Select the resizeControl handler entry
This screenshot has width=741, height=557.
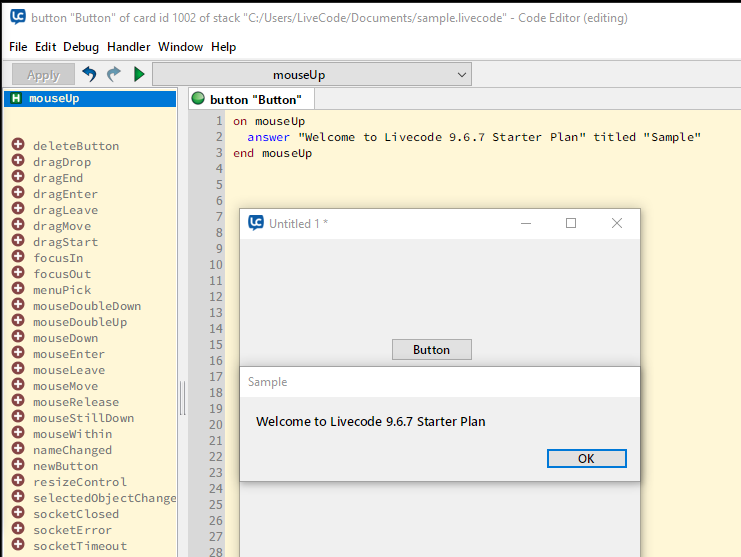79,482
